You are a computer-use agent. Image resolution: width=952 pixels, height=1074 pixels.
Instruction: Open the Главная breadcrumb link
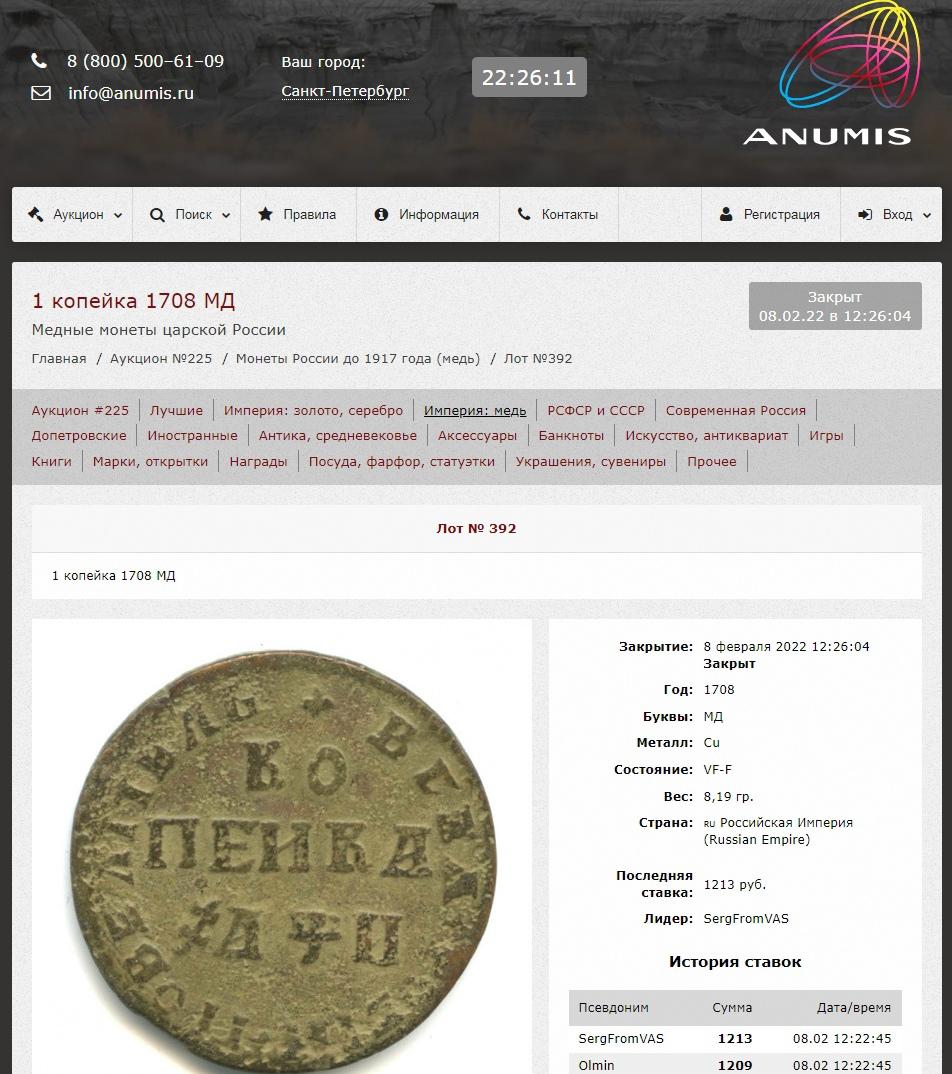59,358
